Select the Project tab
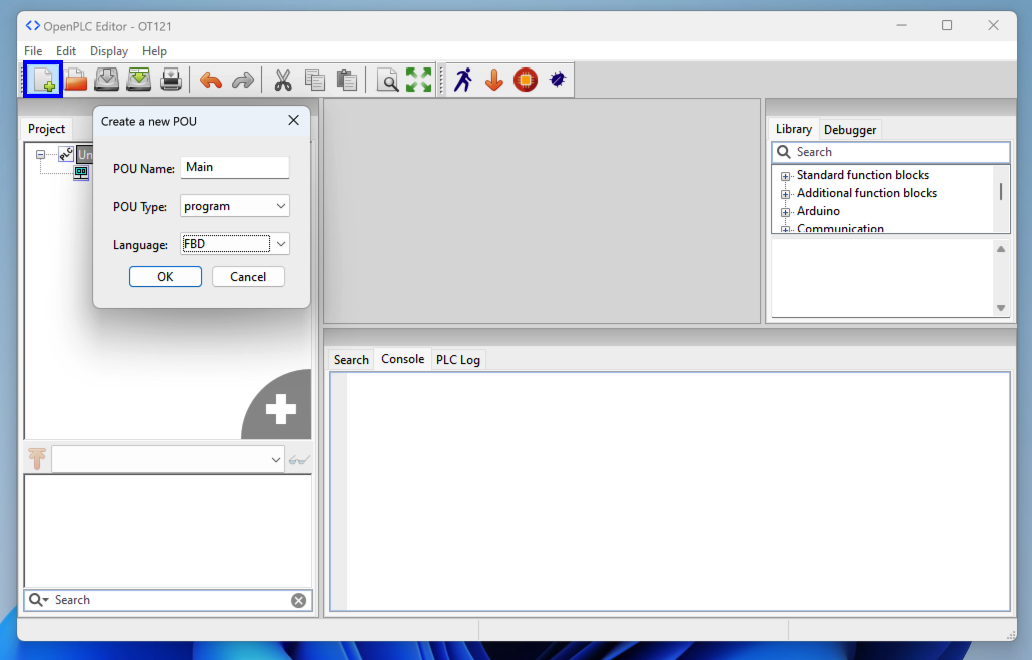 point(46,129)
